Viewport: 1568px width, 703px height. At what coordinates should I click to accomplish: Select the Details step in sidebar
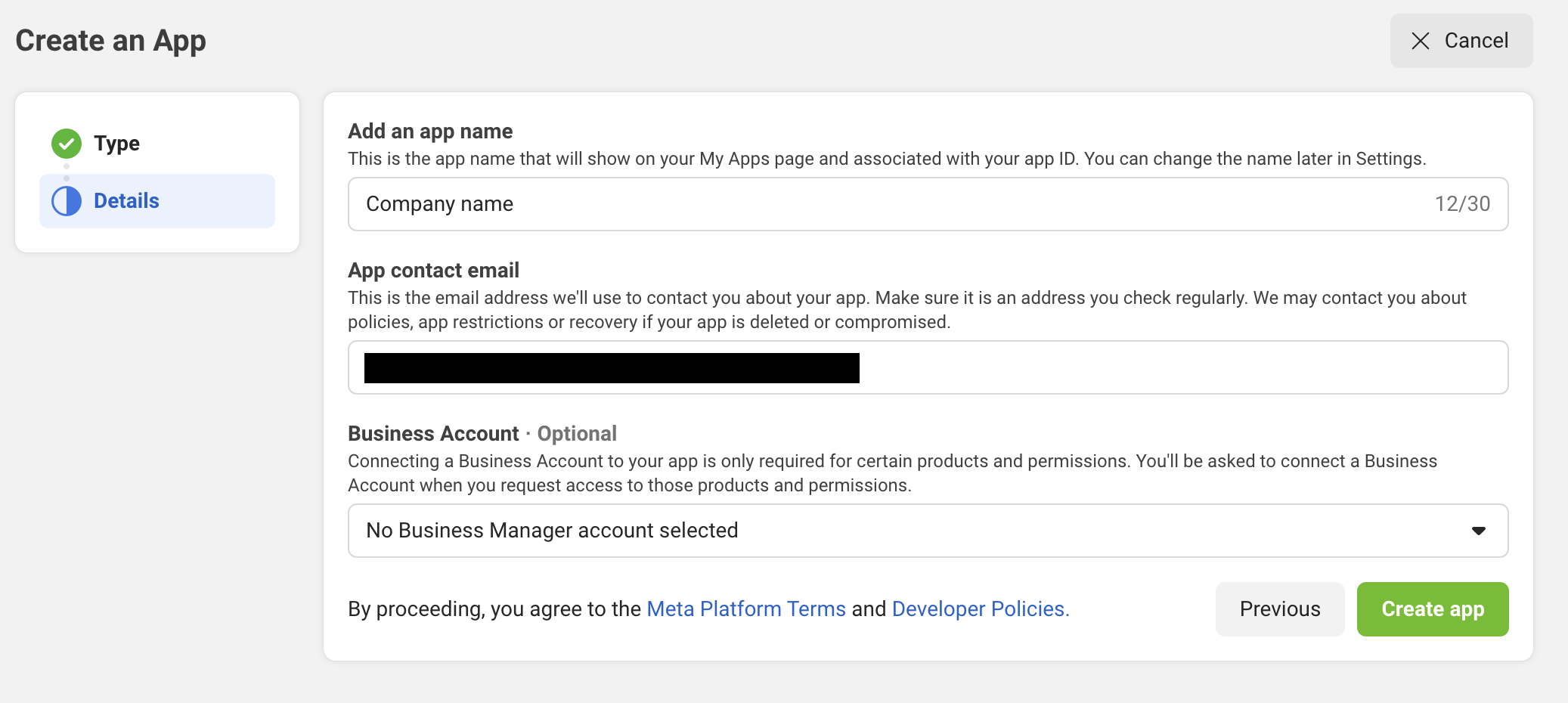[x=157, y=201]
